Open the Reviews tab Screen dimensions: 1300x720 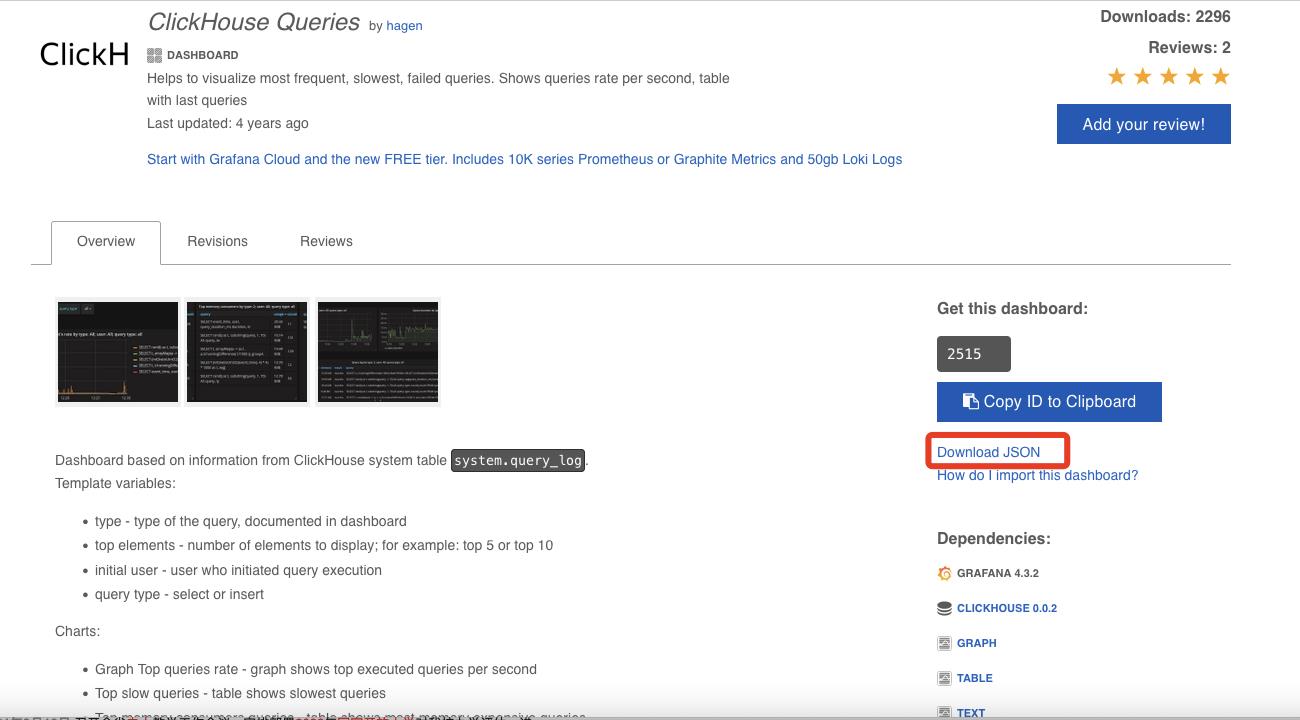[326, 242]
